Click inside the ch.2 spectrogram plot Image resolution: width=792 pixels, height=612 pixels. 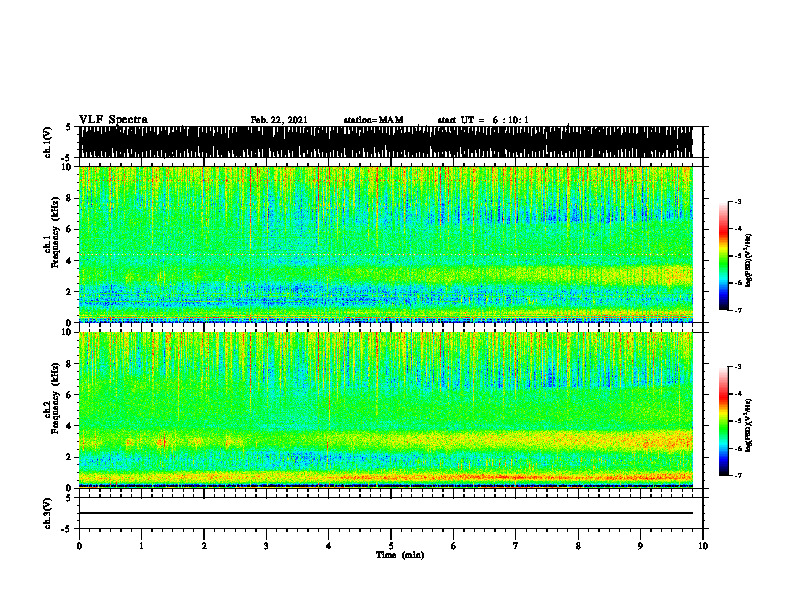click(386, 410)
